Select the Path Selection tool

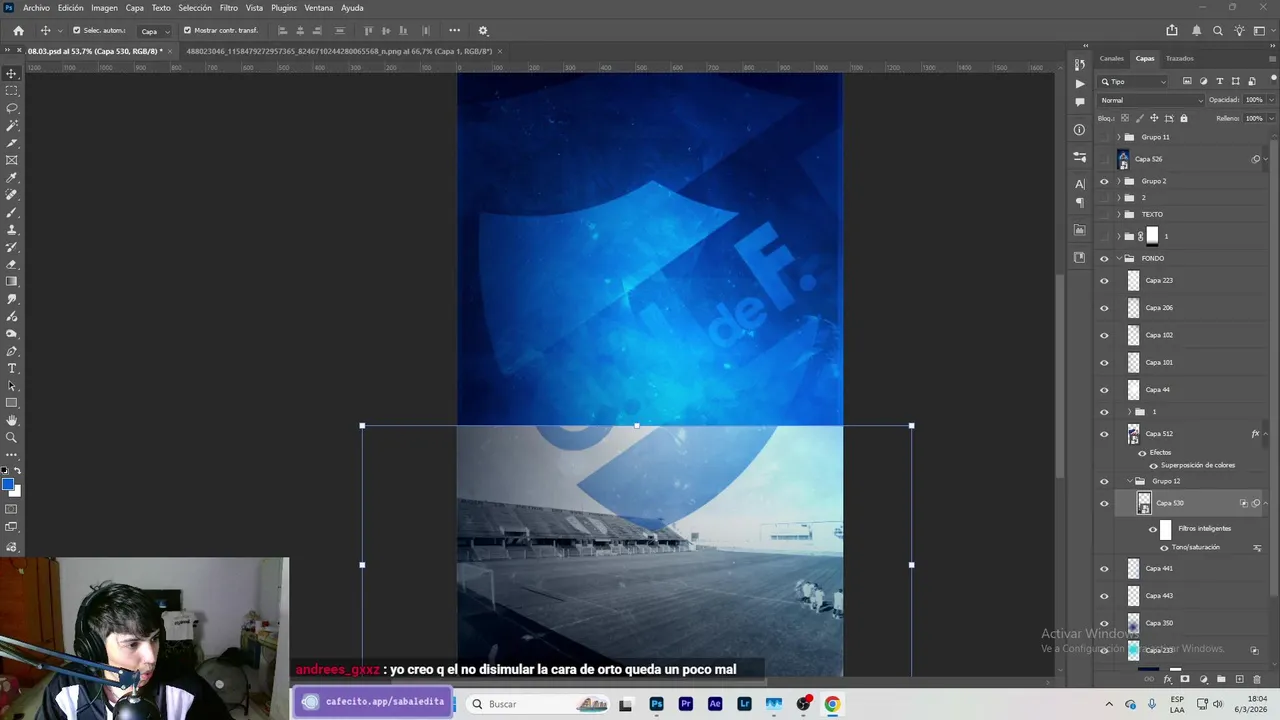point(12,385)
